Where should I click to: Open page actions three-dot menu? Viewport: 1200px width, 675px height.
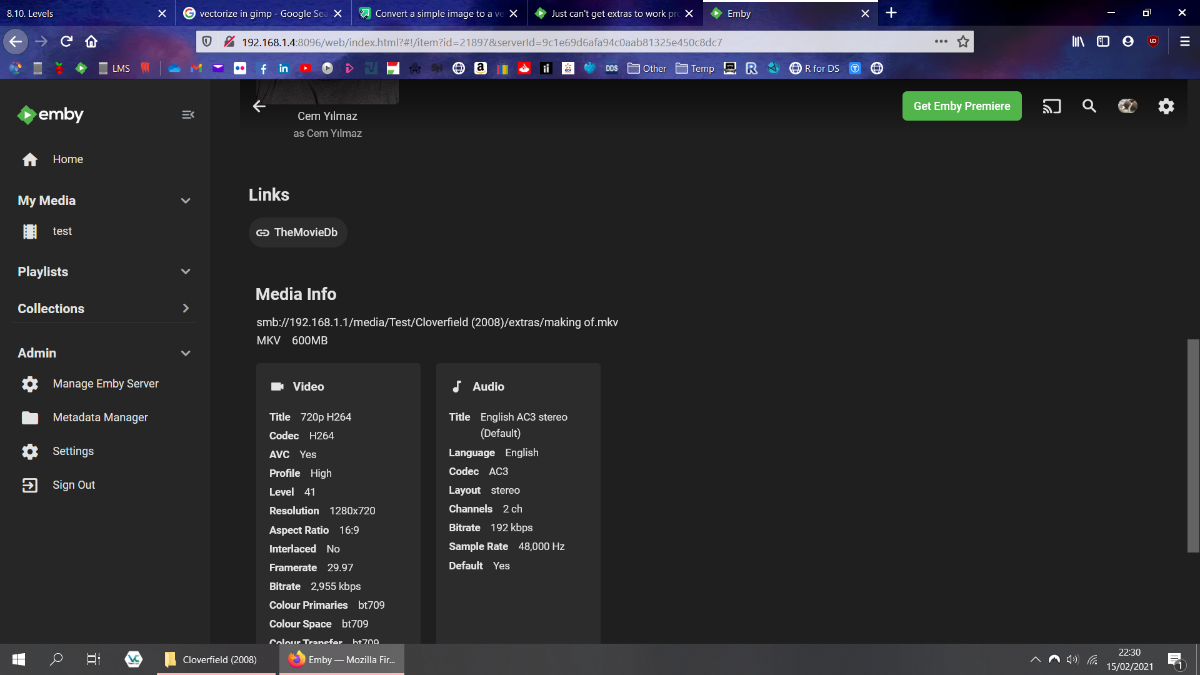pyautogui.click(x=941, y=42)
